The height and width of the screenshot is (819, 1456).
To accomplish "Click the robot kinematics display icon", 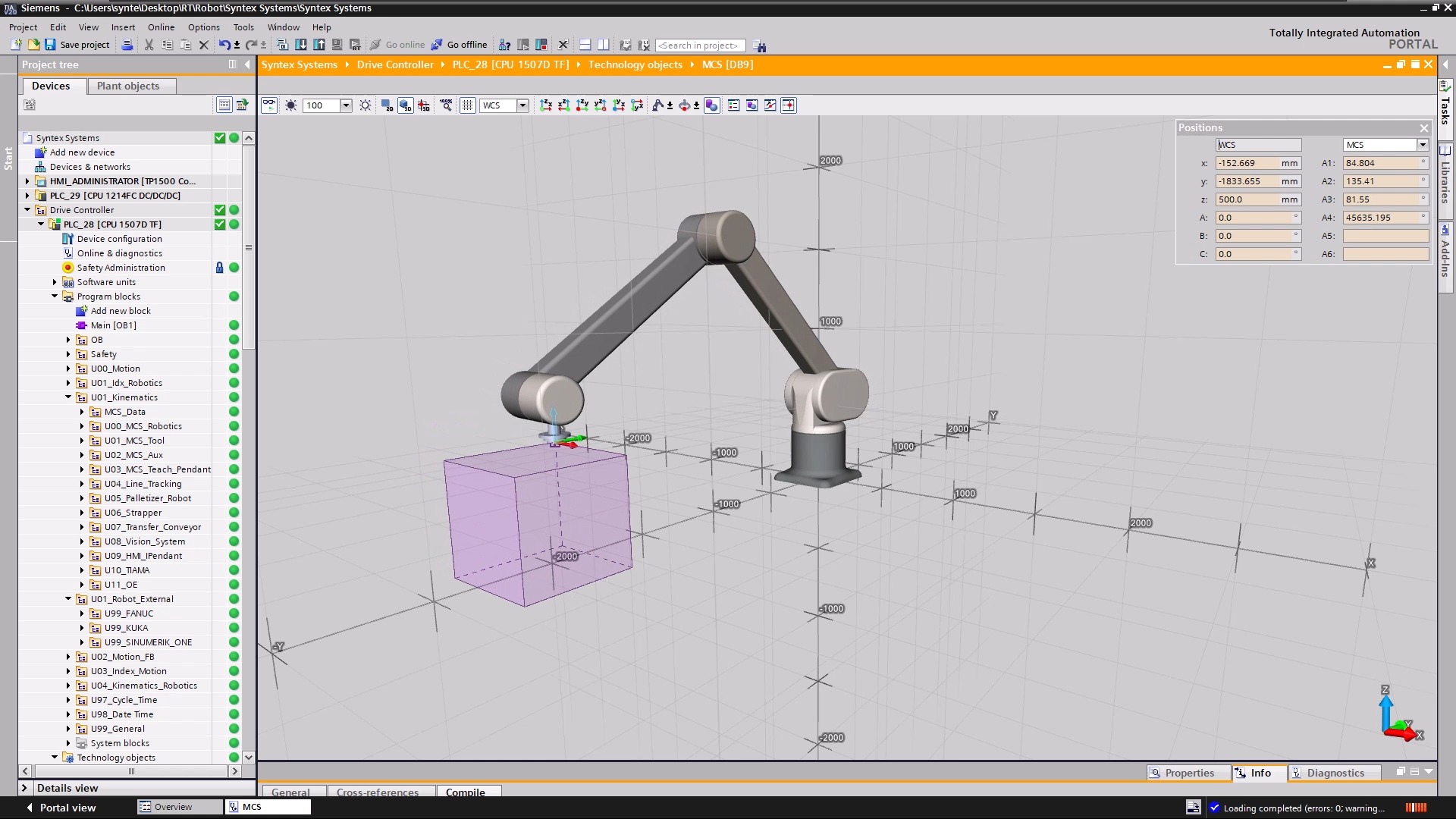I will [657, 105].
